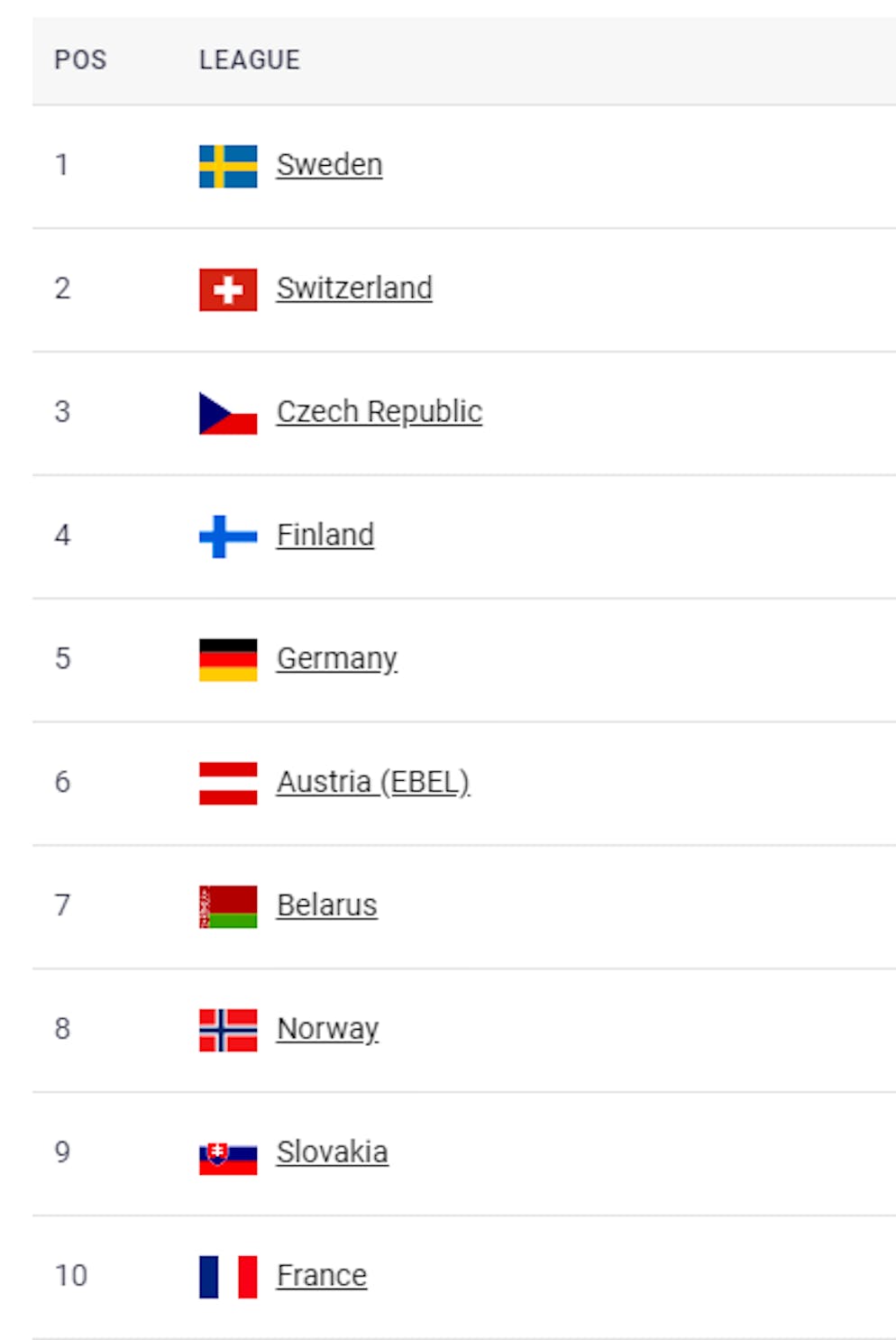
Task: Click the Sweden flag icon
Action: tap(228, 166)
